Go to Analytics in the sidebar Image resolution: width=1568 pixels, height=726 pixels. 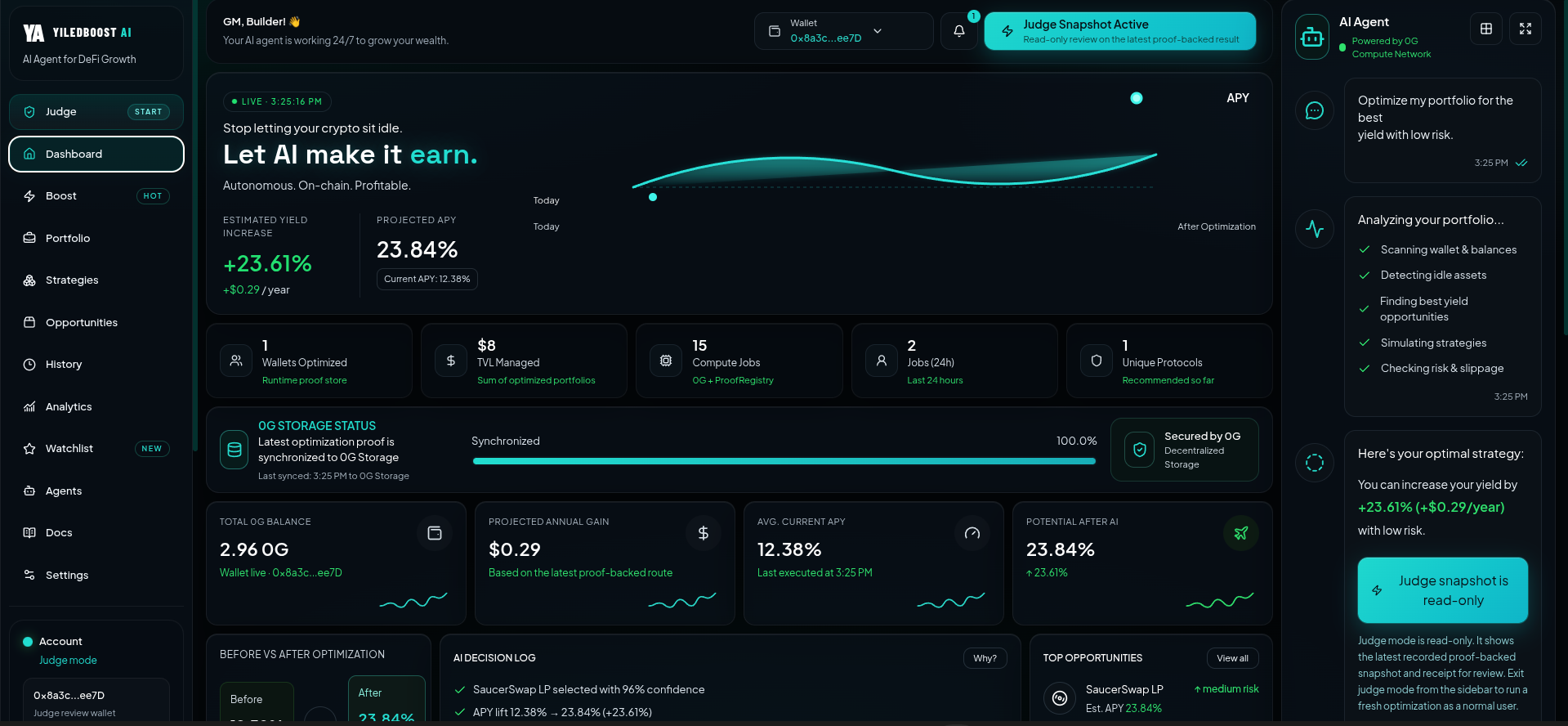[69, 406]
